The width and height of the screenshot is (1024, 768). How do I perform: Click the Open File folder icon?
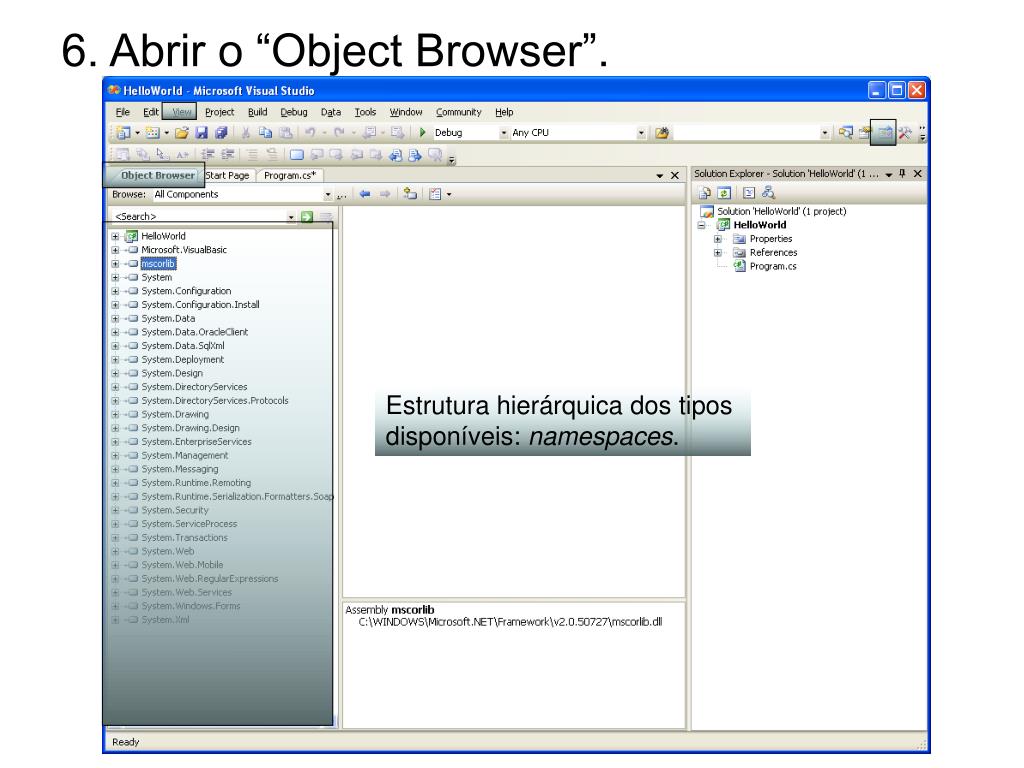[x=182, y=133]
